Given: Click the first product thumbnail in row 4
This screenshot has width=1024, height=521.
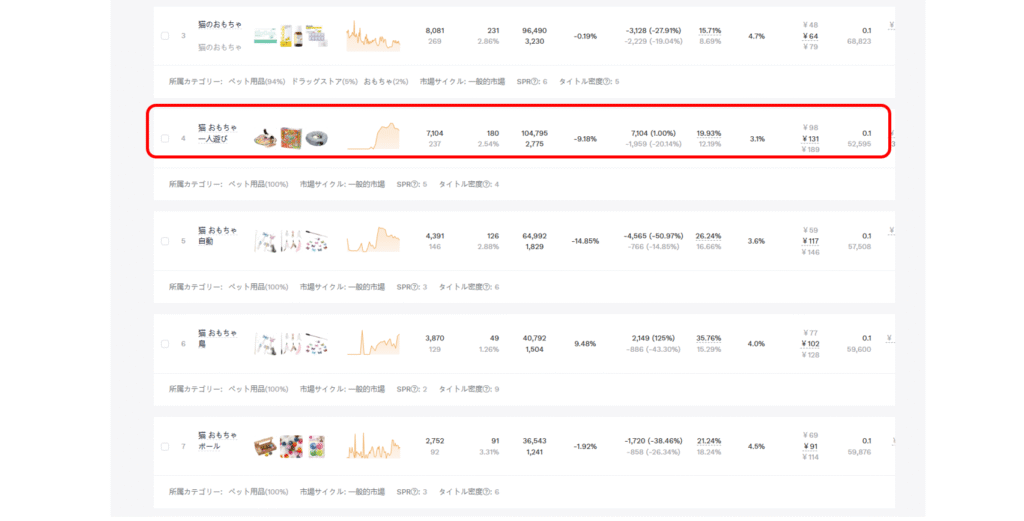Looking at the screenshot, I should [265, 139].
